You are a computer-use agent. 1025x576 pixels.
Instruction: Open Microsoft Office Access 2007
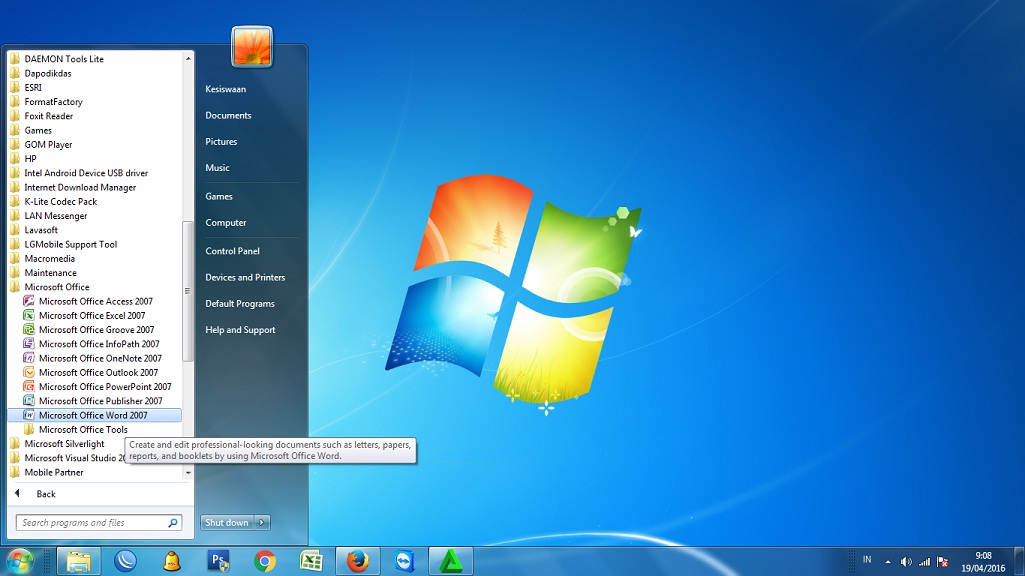click(95, 301)
